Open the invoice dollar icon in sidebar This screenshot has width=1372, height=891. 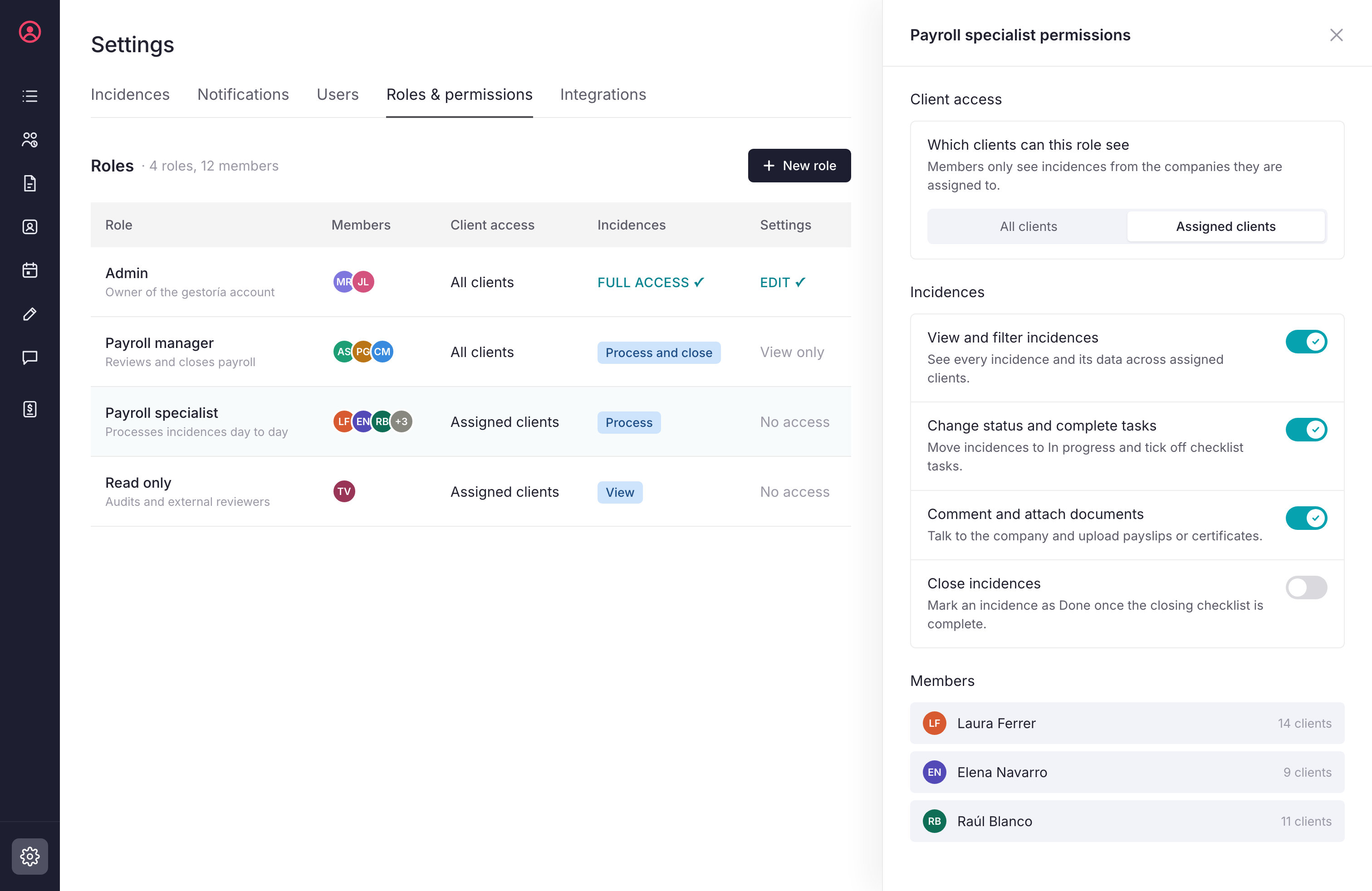[30, 409]
